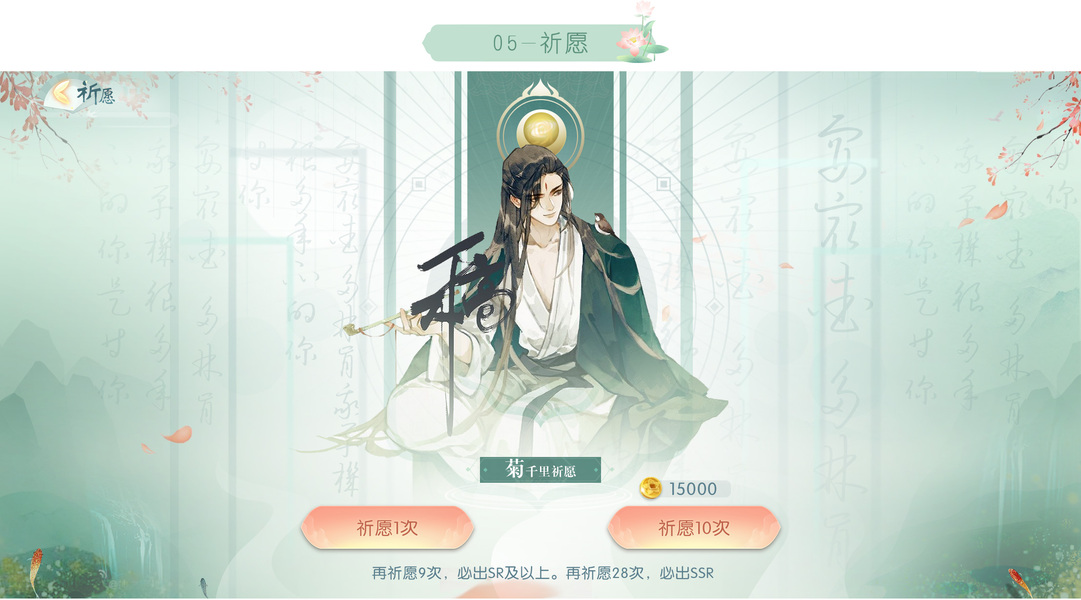The image size is (1081, 600).
Task: Click the SR and SSR guarantee hint text
Action: [x=543, y=573]
